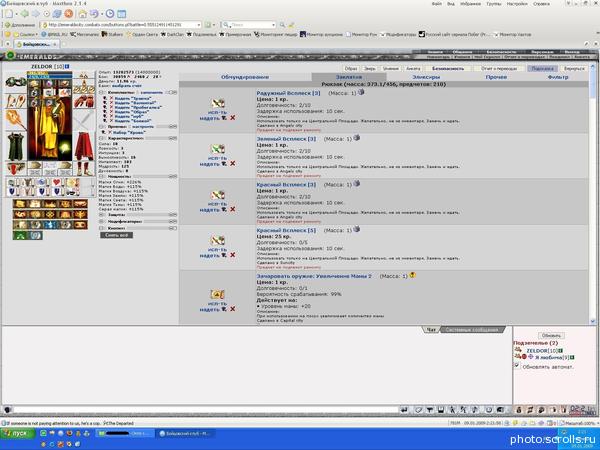
Task: Click the red pants equipment slot
Action: click(x=84, y=147)
